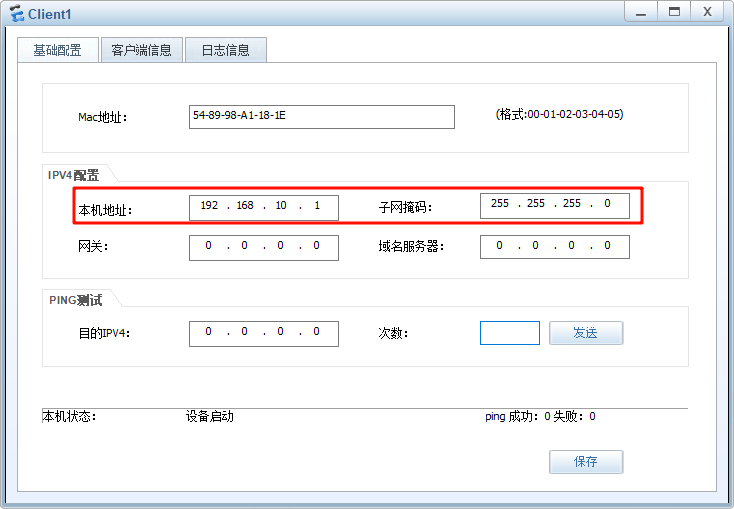Screen dimensions: 734x509
Task: Open the 客户端信息 tab
Action: [x=141, y=50]
